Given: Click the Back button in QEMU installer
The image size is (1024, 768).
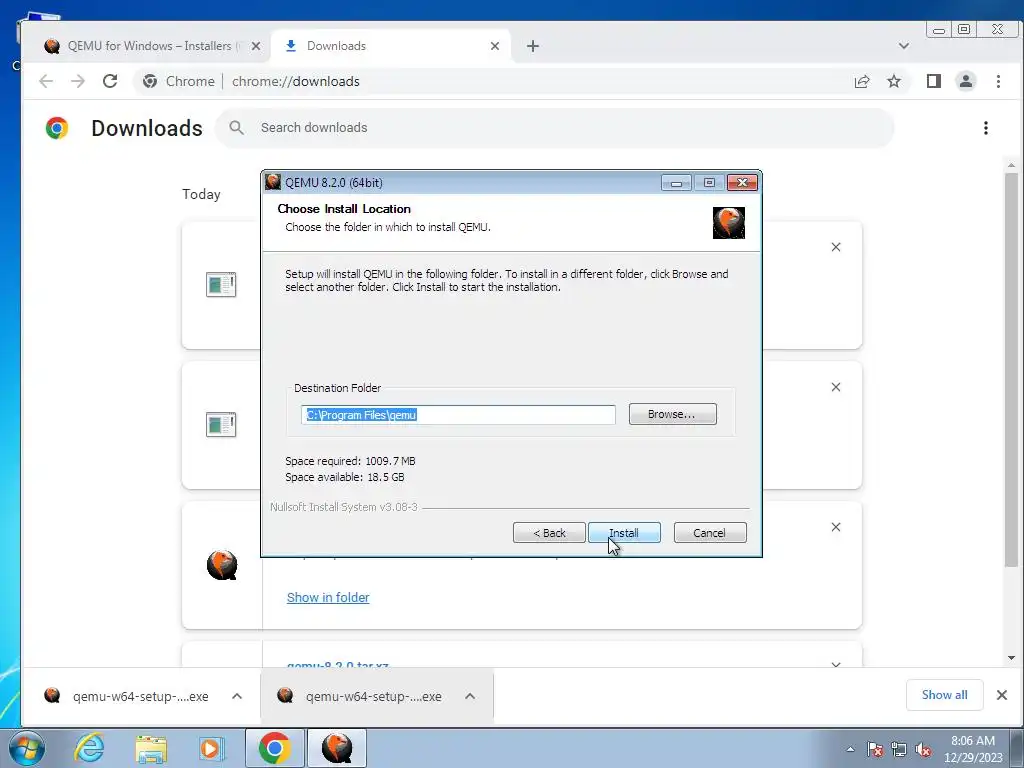Looking at the screenshot, I should pyautogui.click(x=549, y=533).
